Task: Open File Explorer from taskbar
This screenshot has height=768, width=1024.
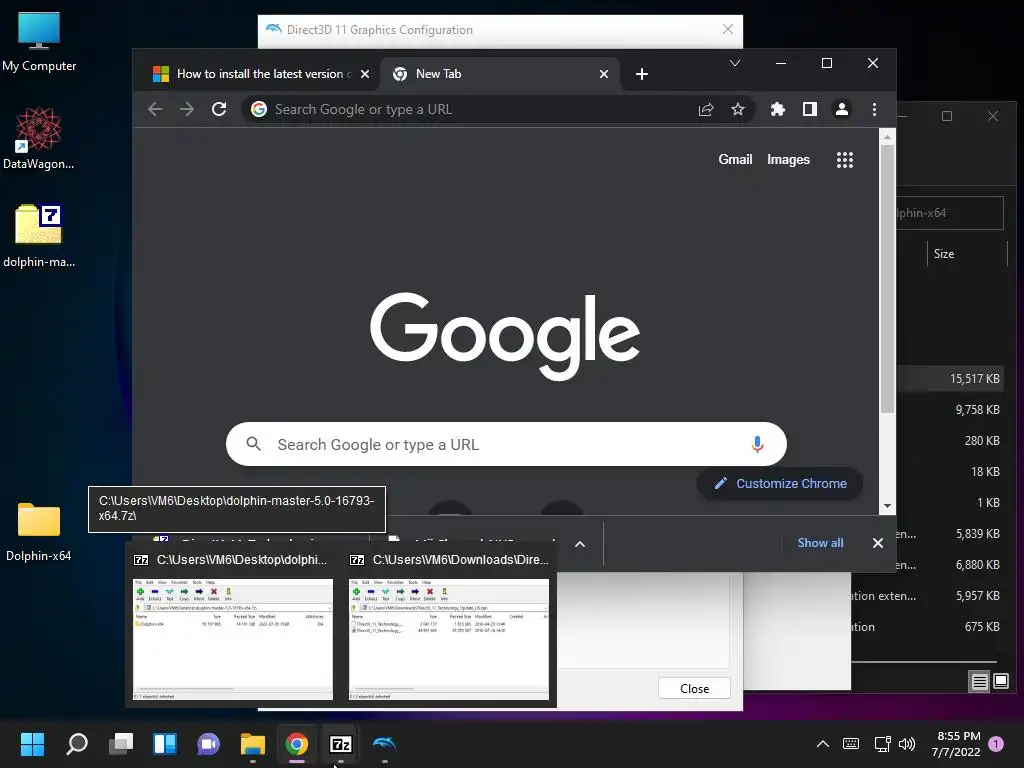Action: click(x=253, y=744)
